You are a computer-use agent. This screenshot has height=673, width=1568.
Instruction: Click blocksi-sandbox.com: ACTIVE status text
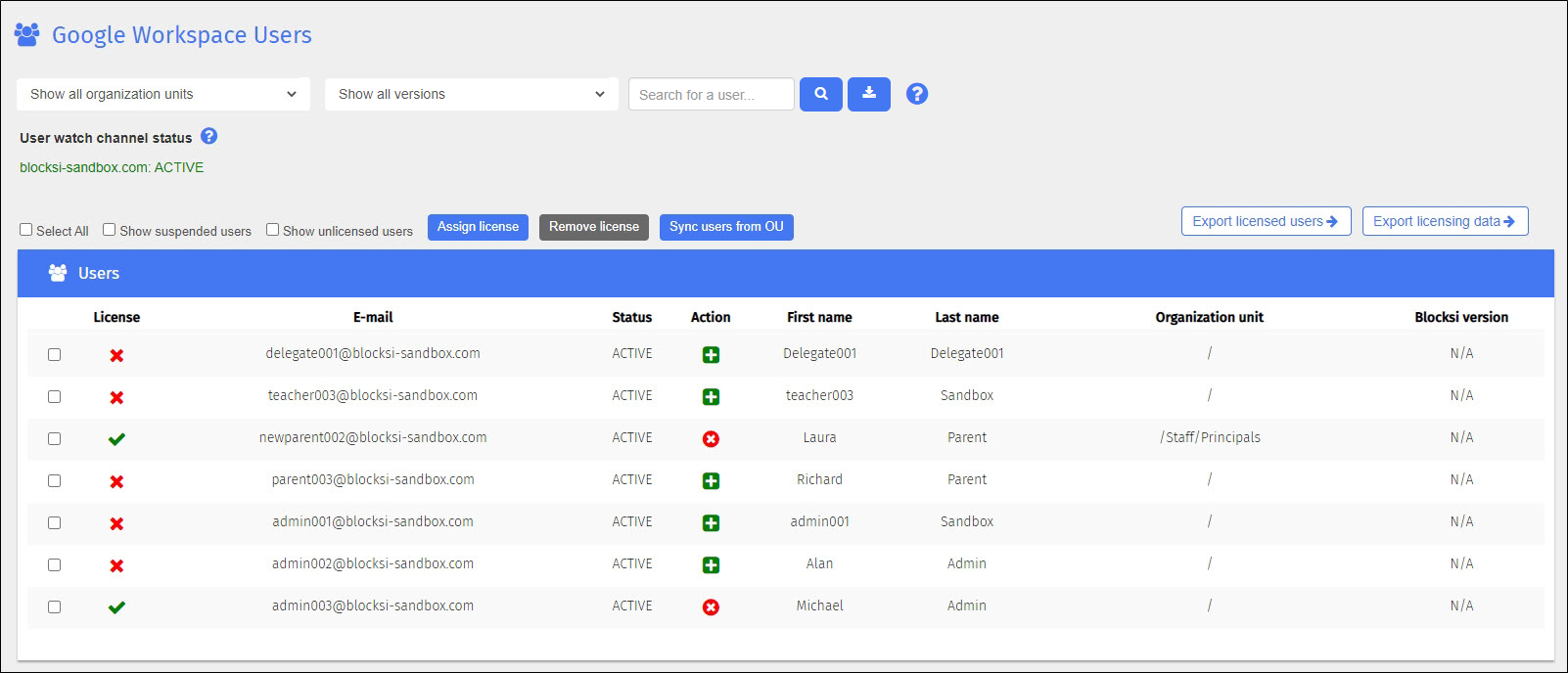pyautogui.click(x=112, y=167)
